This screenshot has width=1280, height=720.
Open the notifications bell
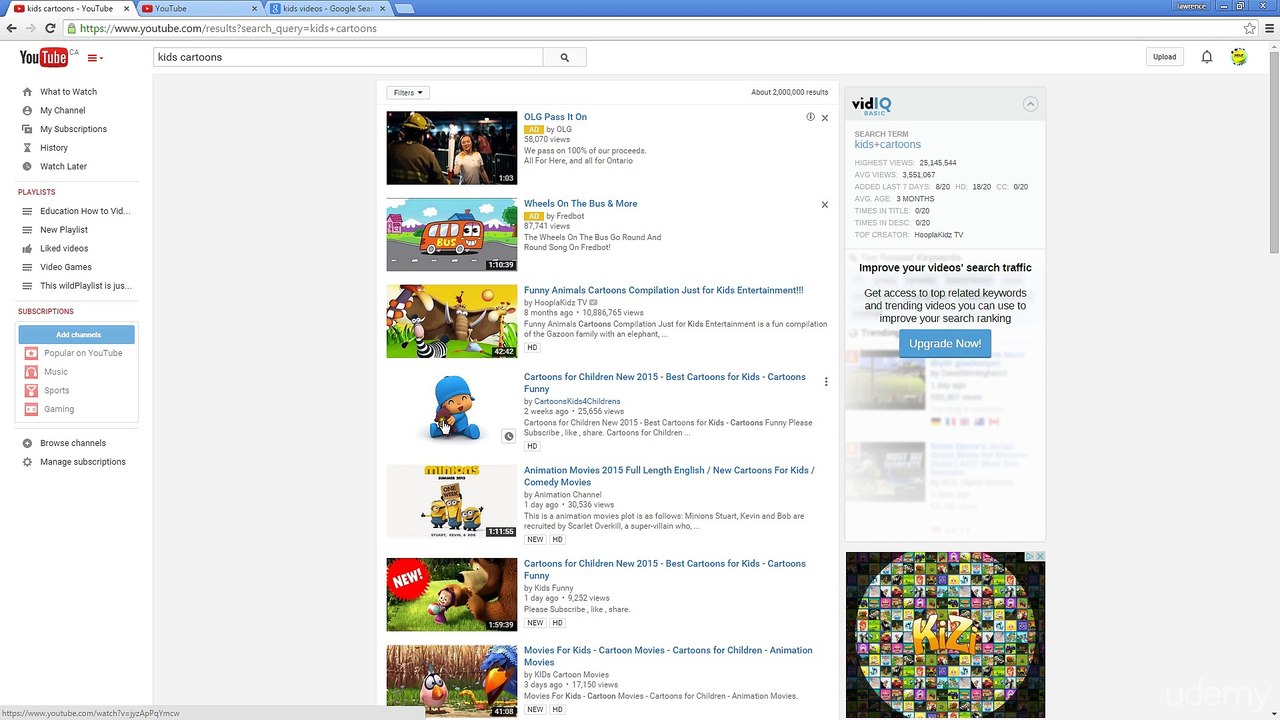tap(1207, 57)
